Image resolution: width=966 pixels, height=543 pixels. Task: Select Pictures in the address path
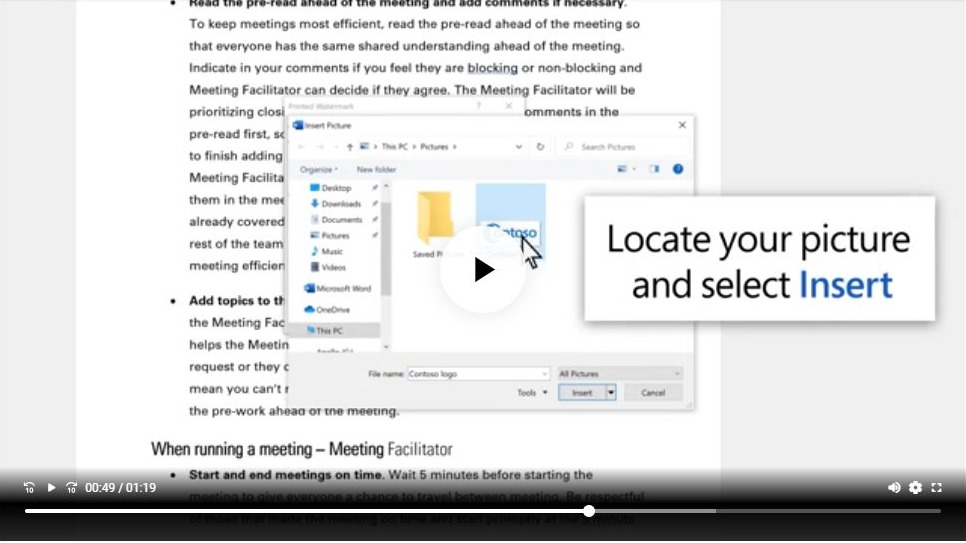pyautogui.click(x=434, y=147)
